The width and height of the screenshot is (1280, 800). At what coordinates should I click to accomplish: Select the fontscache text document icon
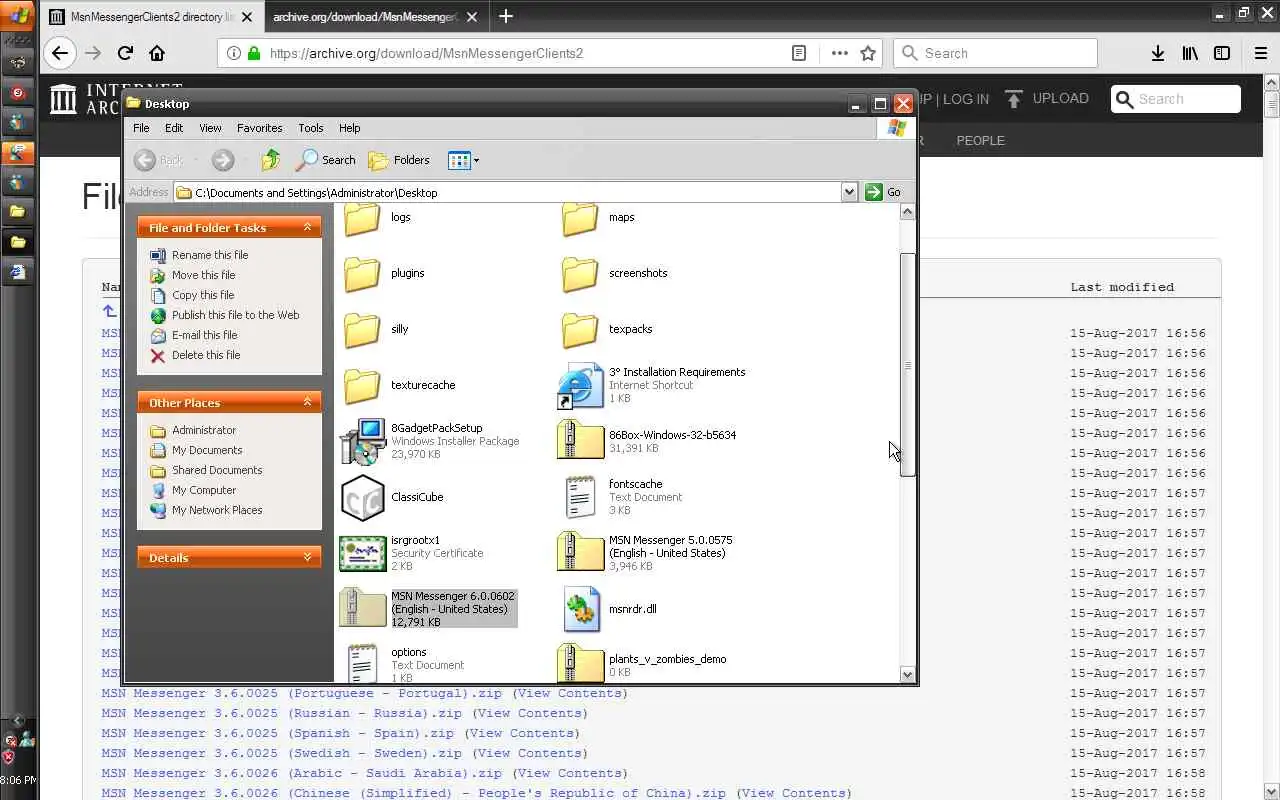point(580,497)
